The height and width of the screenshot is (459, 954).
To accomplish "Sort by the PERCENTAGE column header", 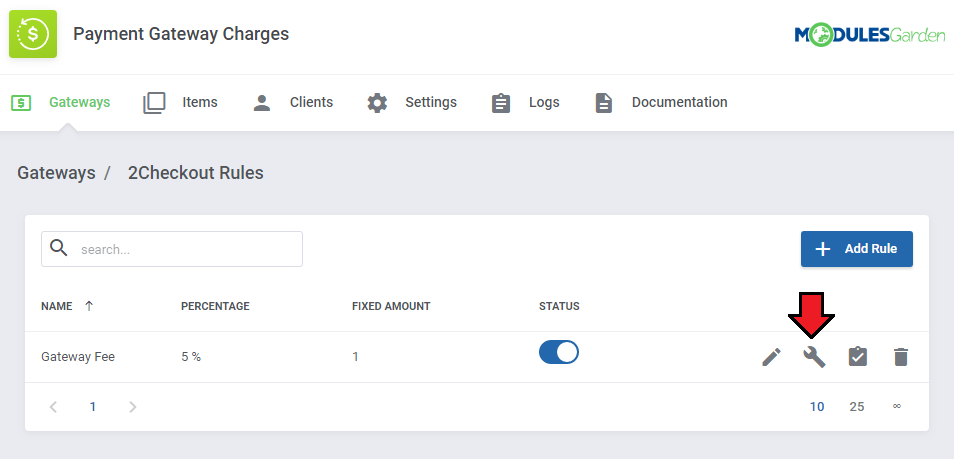I will (x=215, y=306).
